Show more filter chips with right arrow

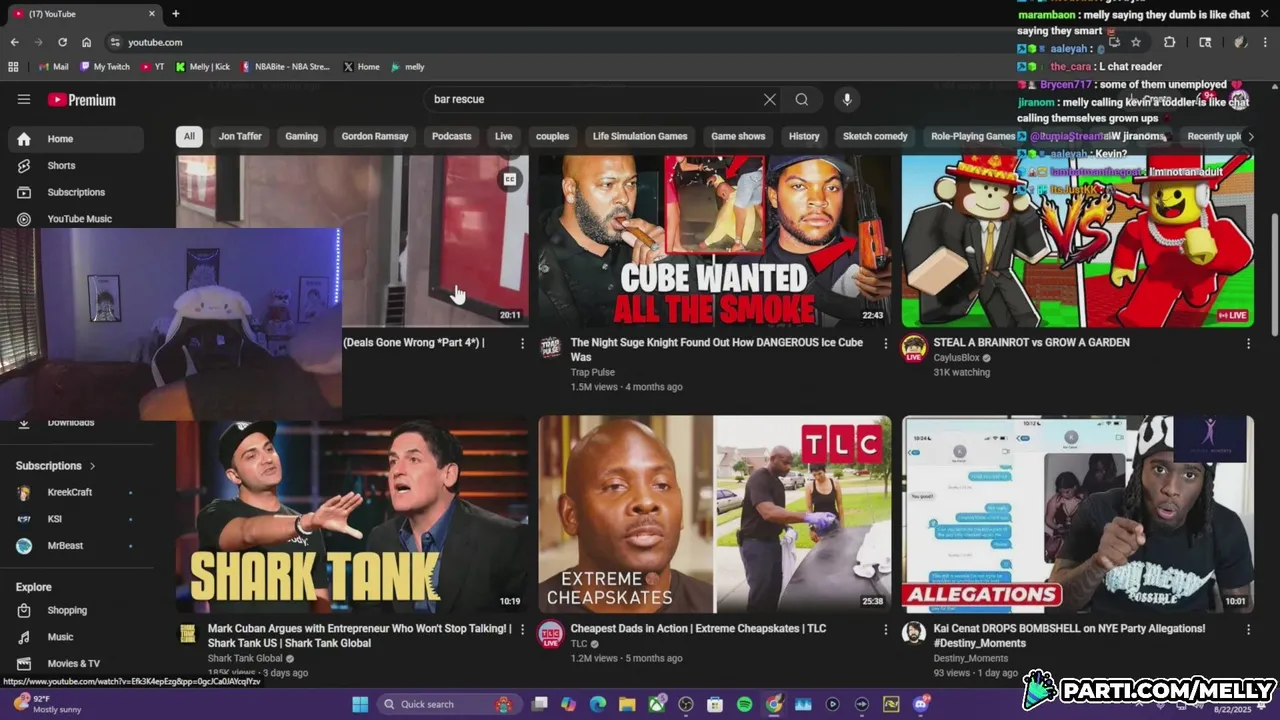[x=1250, y=136]
